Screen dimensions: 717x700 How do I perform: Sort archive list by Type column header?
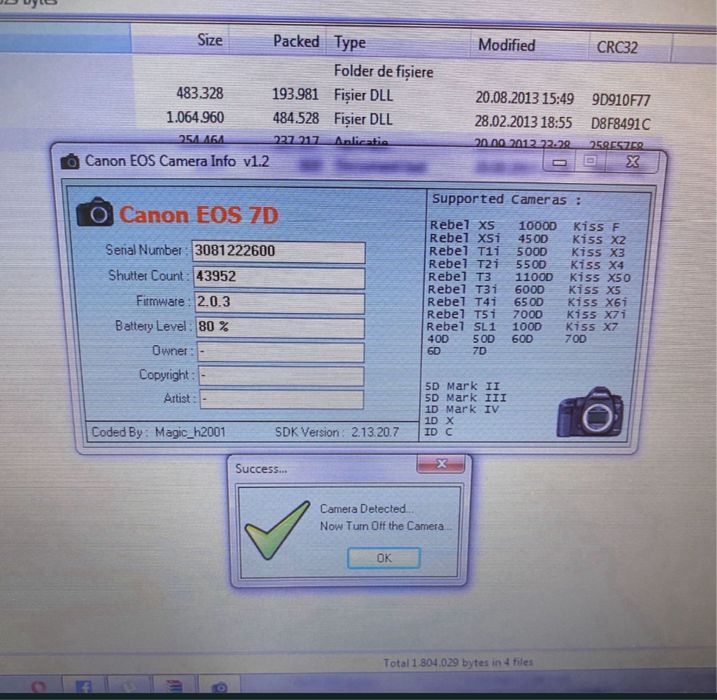(350, 43)
